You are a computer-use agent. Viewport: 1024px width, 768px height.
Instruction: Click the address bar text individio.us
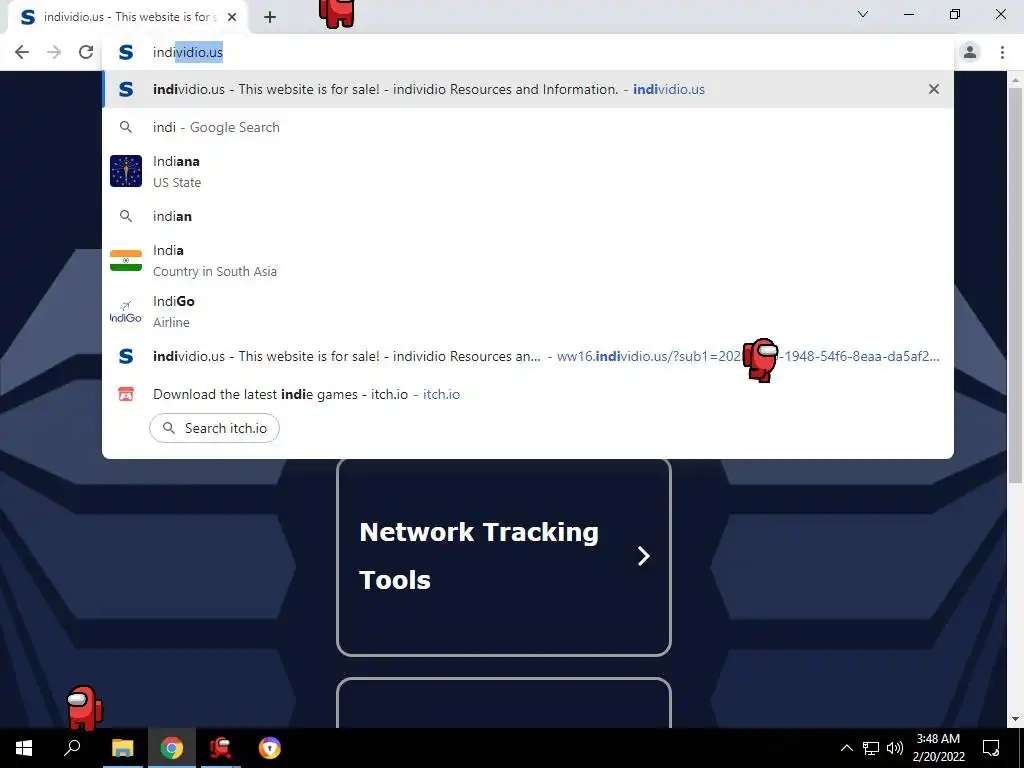(x=187, y=52)
